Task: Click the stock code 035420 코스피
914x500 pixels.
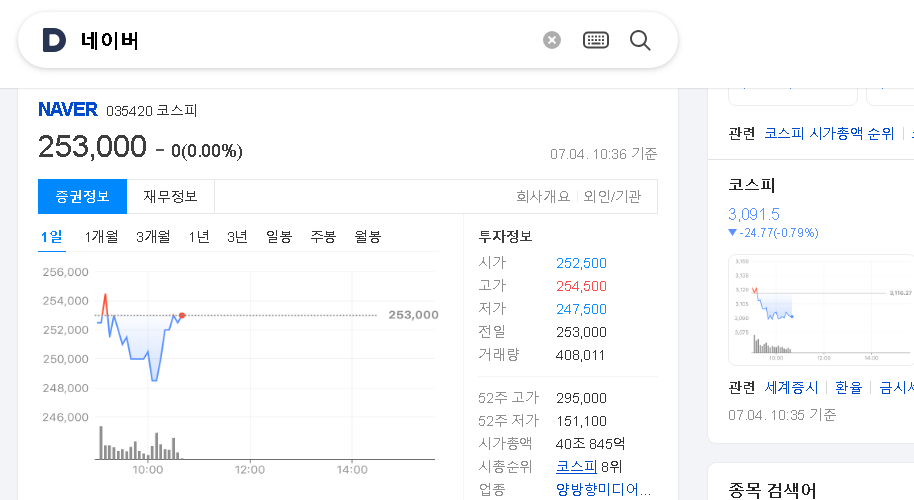Action: click(x=152, y=111)
